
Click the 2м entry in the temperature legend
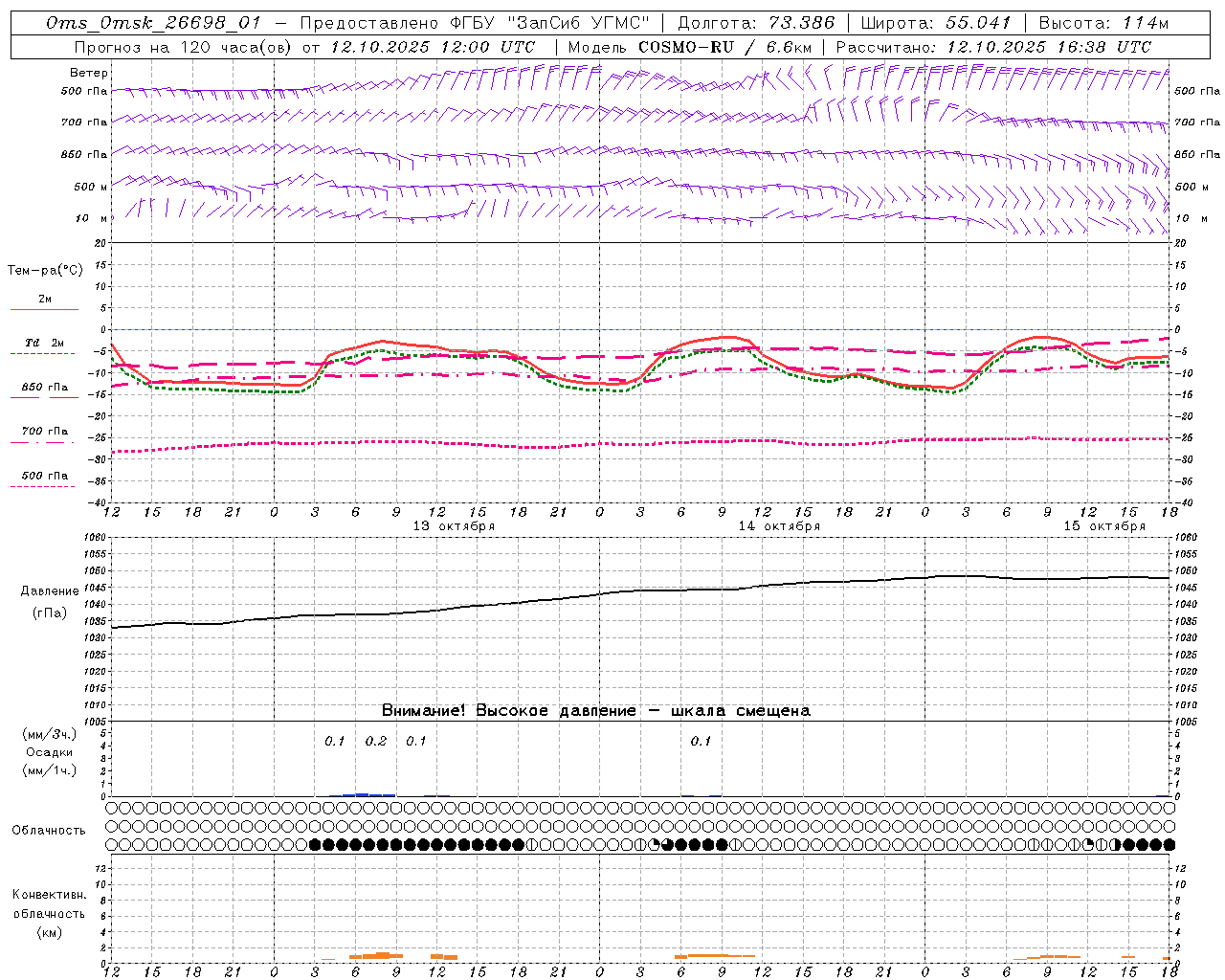[44, 300]
